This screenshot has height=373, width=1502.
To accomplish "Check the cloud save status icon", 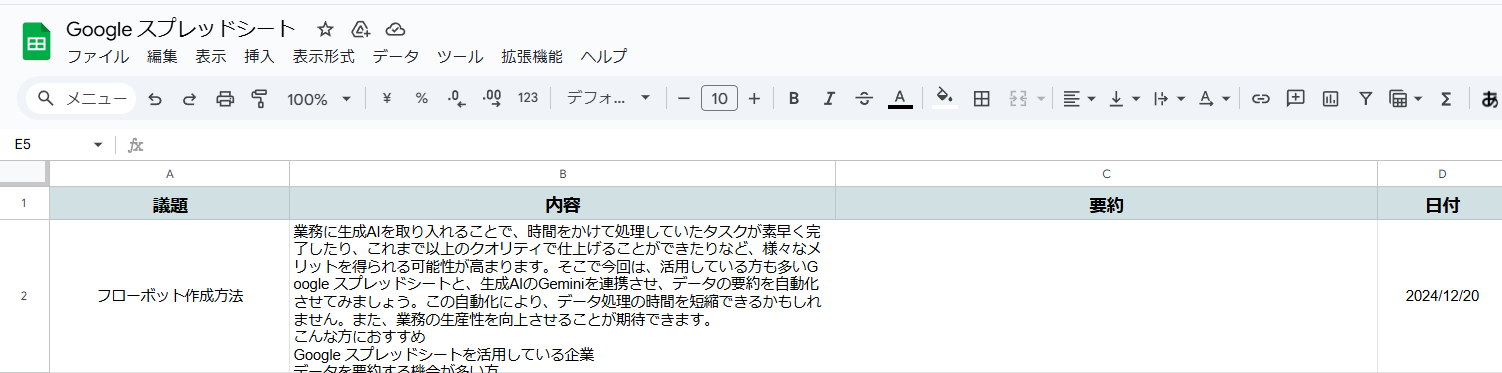I will click(x=396, y=29).
